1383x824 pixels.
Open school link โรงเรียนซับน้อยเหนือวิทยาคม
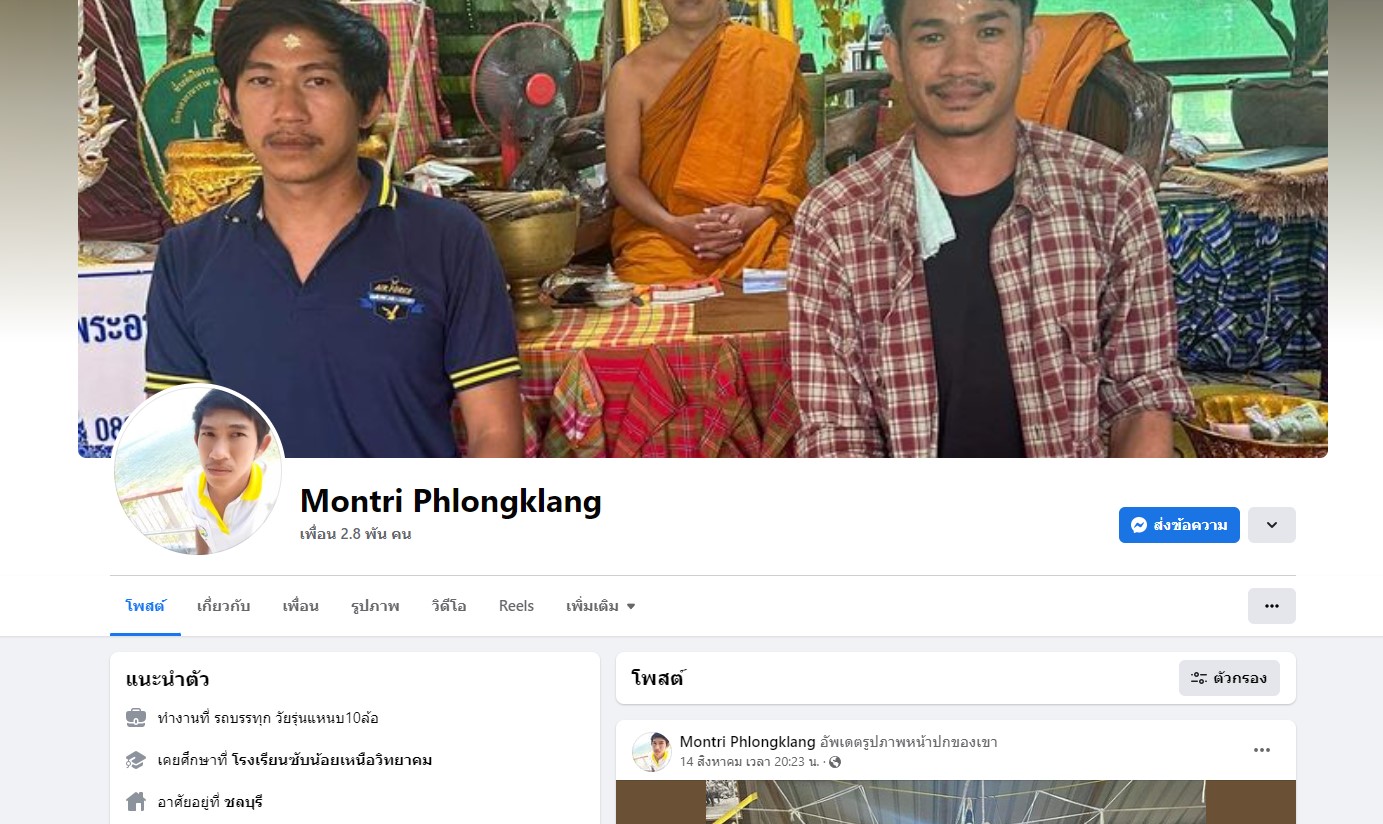[332, 760]
